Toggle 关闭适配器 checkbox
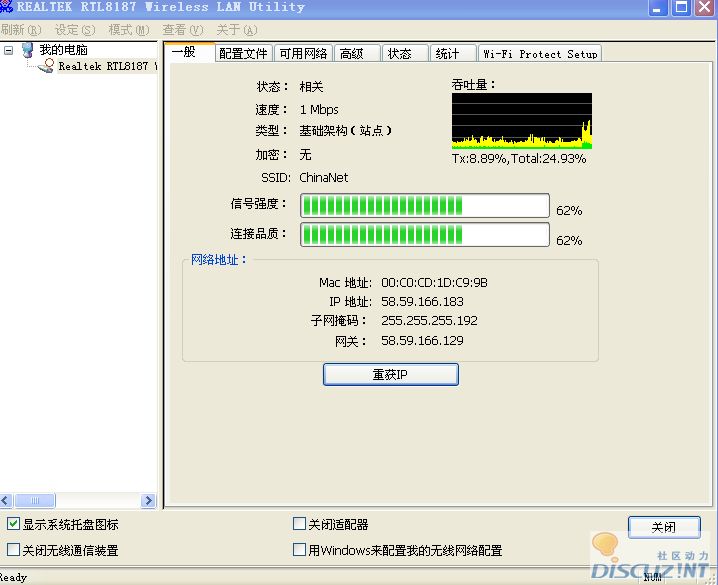Image resolution: width=718 pixels, height=585 pixels. (299, 524)
